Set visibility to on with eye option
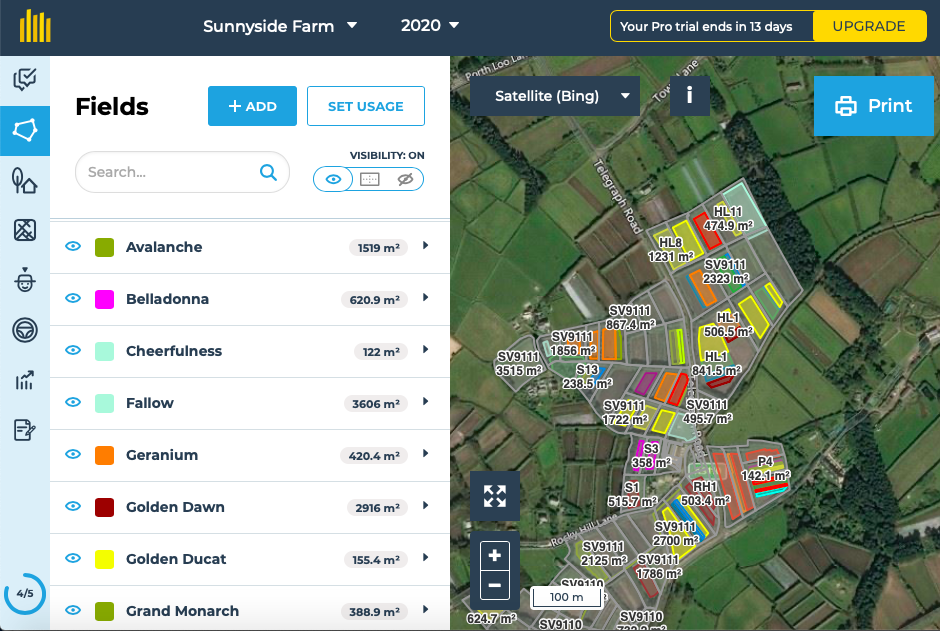Image resolution: width=940 pixels, height=631 pixels. [333, 179]
